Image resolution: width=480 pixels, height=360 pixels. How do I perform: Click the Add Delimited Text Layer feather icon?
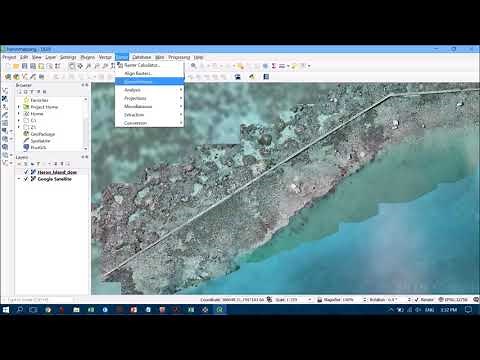coord(5,115)
